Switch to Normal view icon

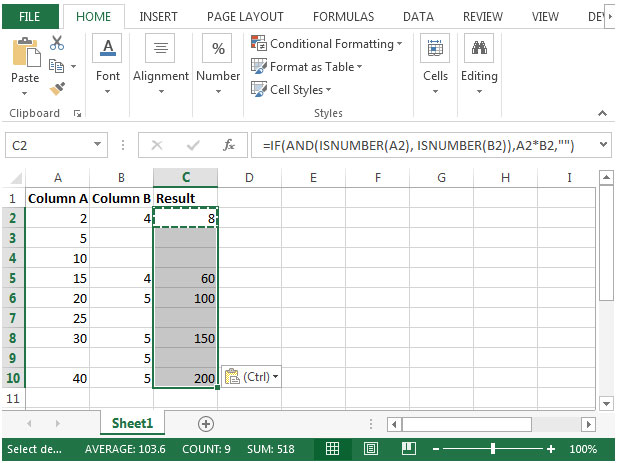pyautogui.click(x=333, y=448)
